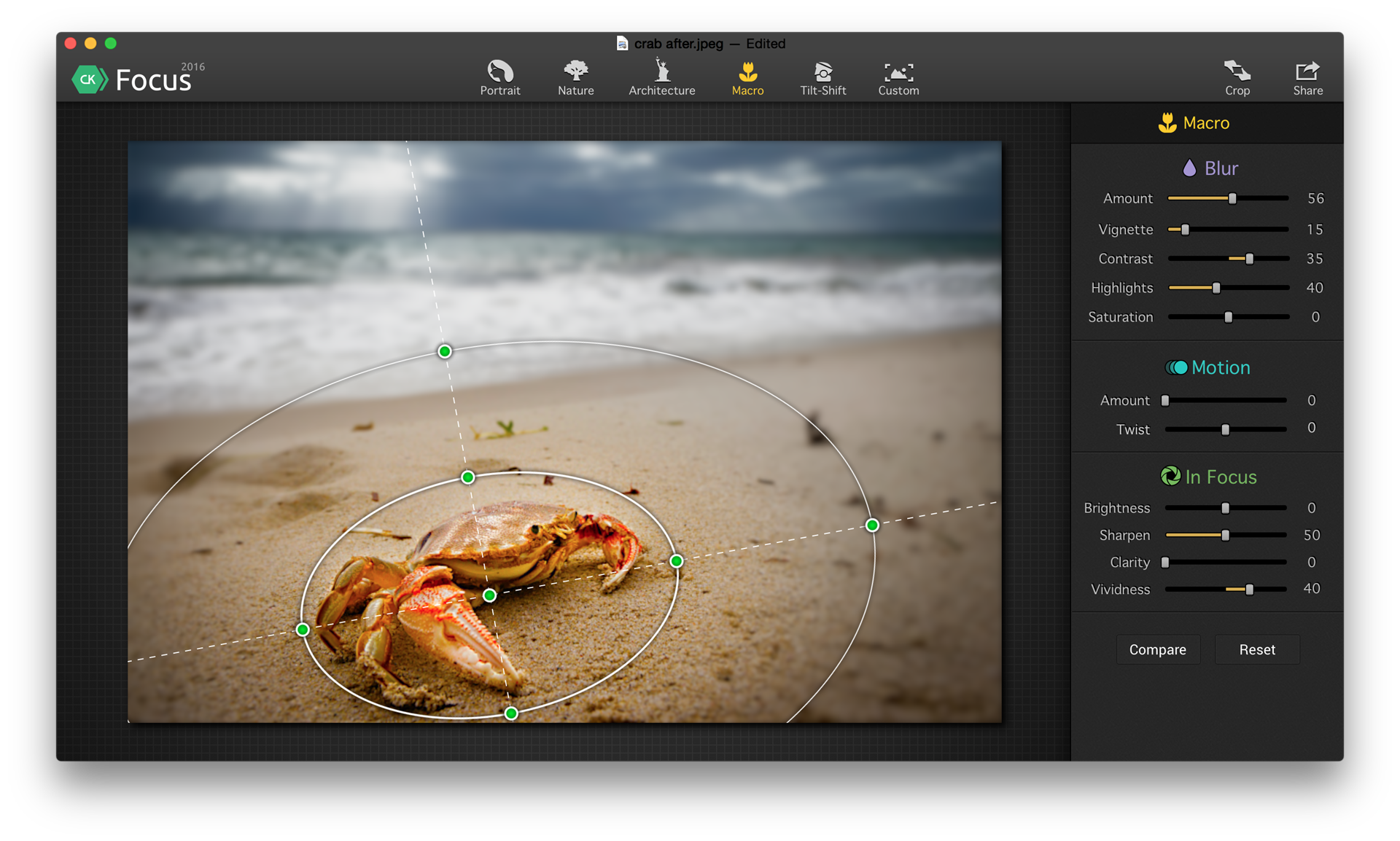This screenshot has height=841, width=1400.
Task: Switch to Nature mode
Action: point(575,71)
